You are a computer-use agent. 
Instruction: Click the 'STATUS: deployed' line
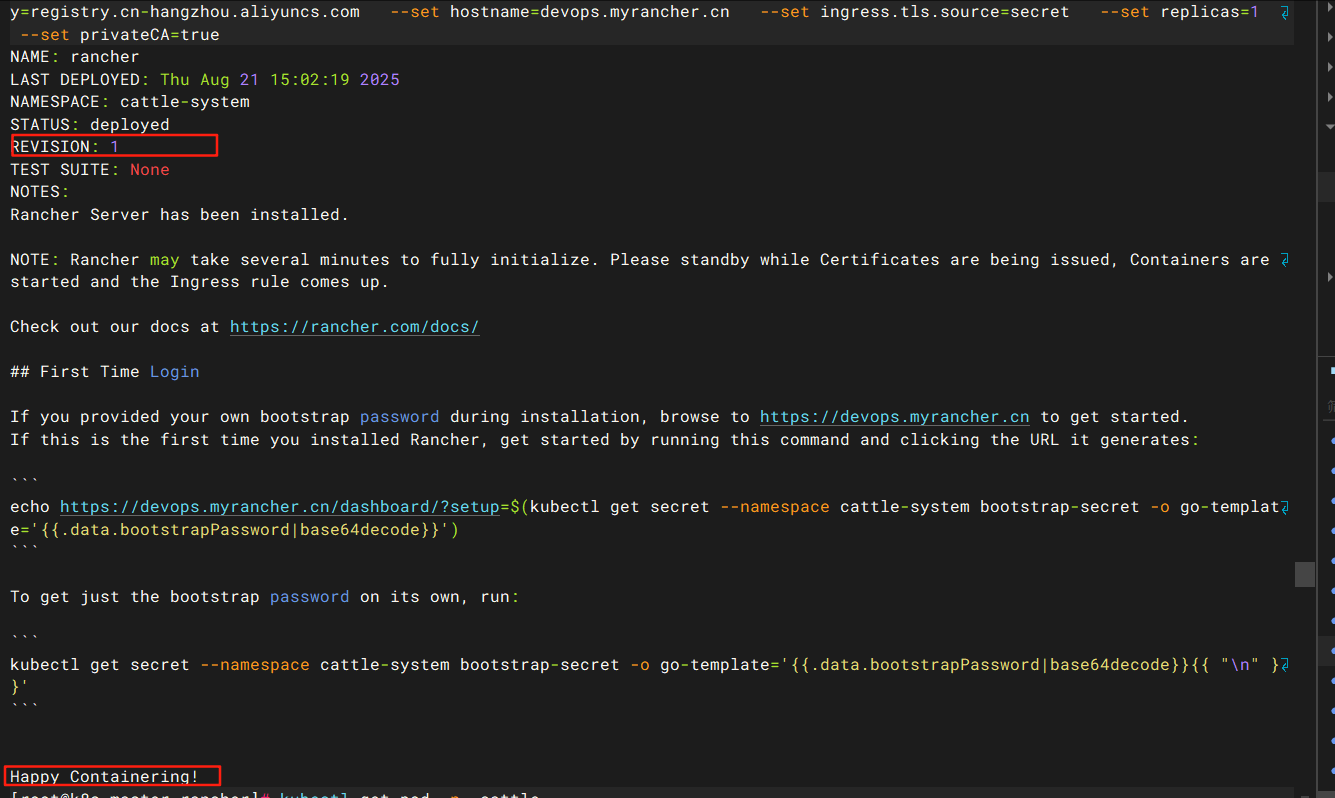coord(90,125)
